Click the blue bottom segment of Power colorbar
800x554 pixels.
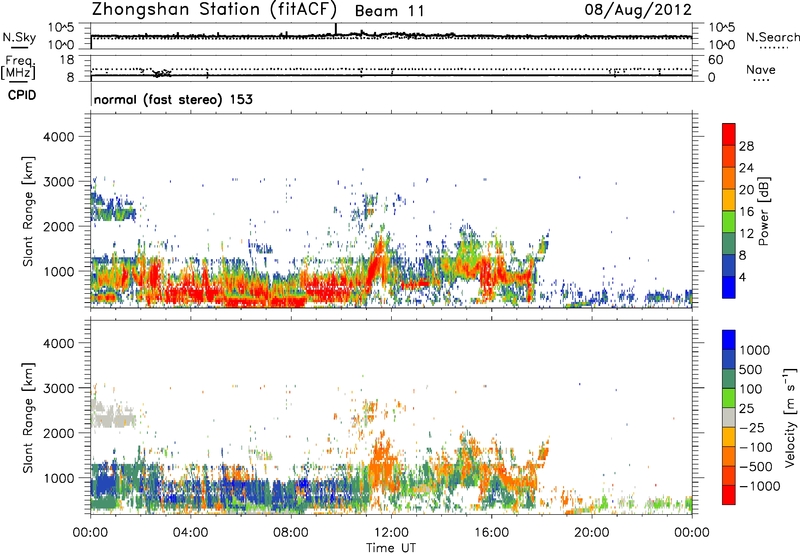tap(729, 287)
